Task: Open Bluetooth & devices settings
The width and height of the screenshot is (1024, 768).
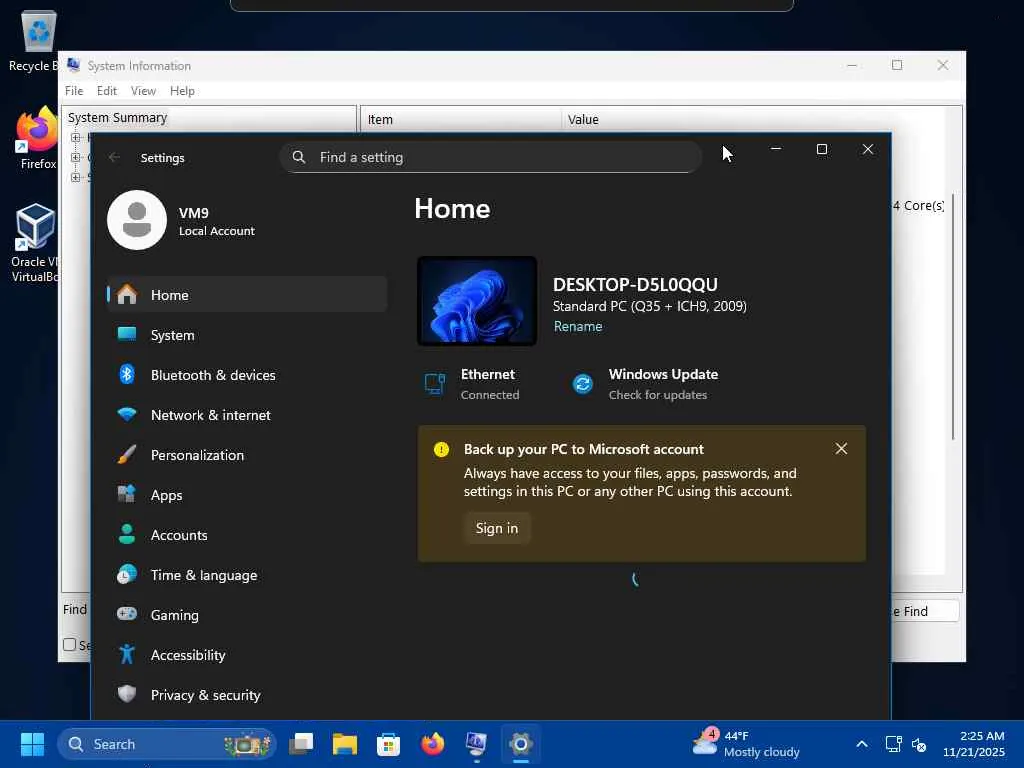Action: tap(247, 375)
